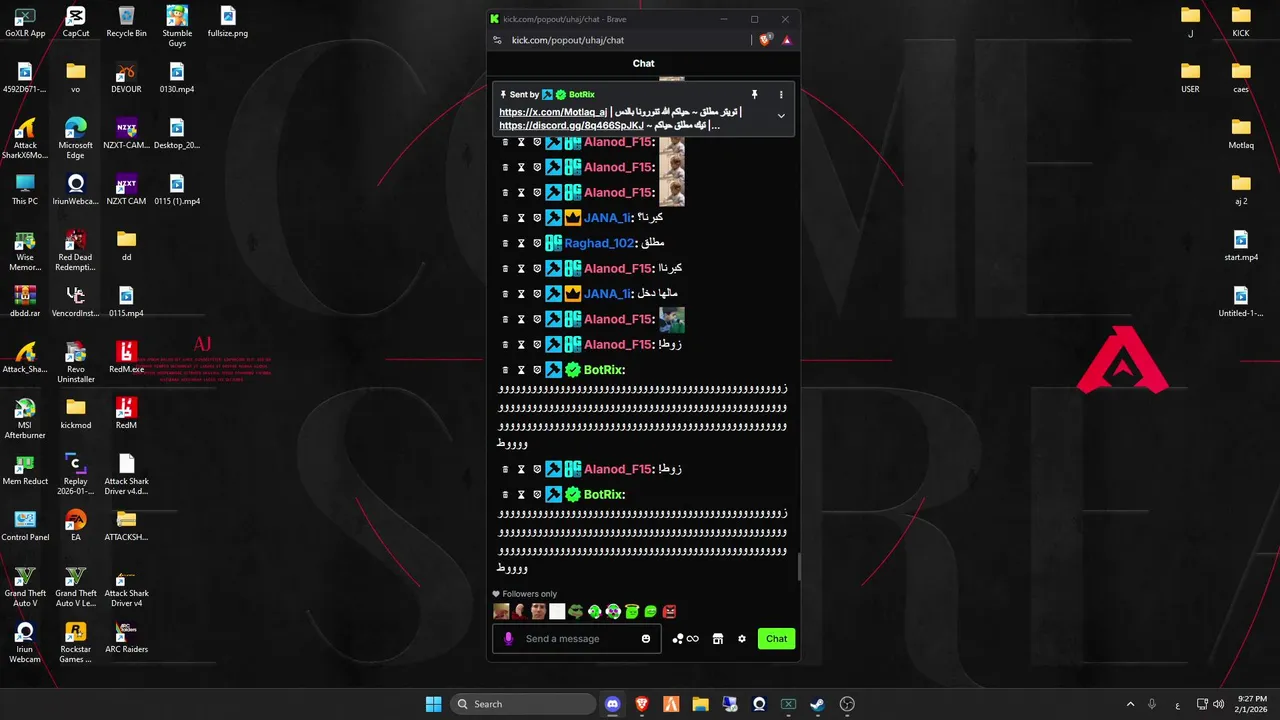
Task: Click the BotRix name in the pinned message
Action: click(x=582, y=95)
